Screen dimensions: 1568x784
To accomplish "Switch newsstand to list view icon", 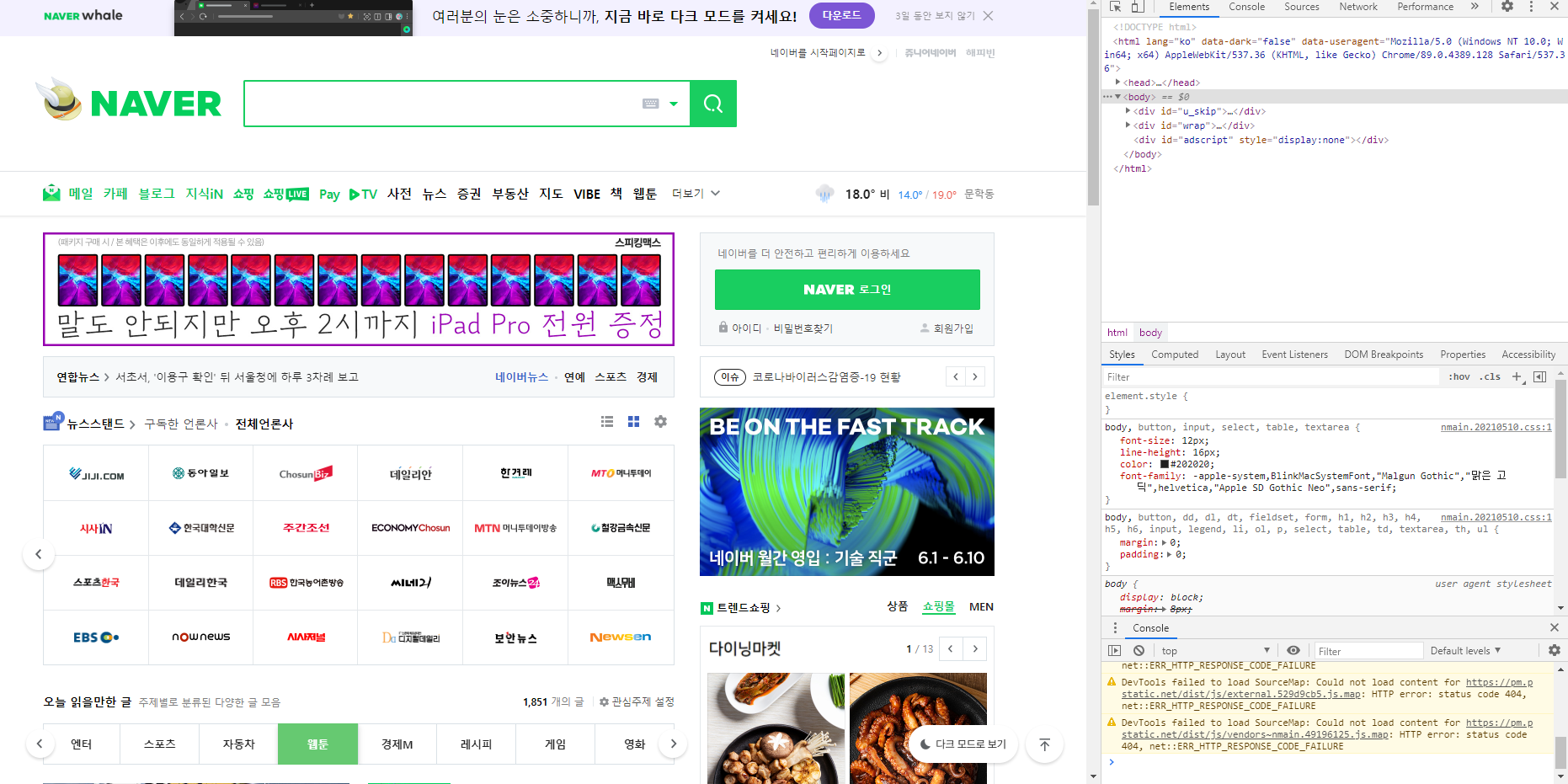I will (x=607, y=422).
